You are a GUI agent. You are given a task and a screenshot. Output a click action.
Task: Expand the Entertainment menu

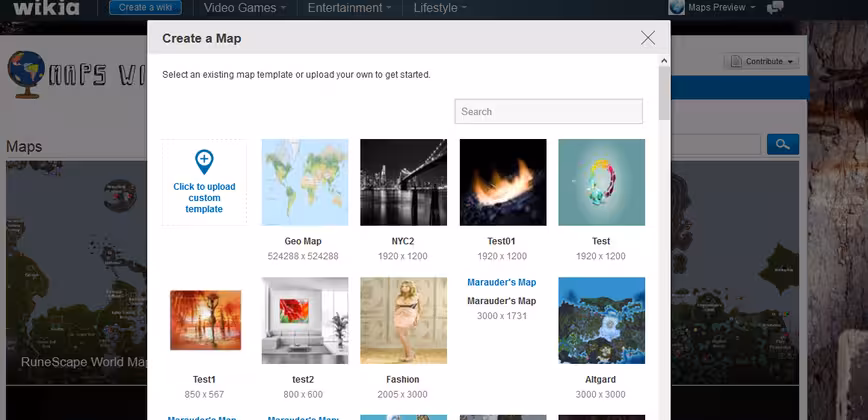[x=349, y=8]
